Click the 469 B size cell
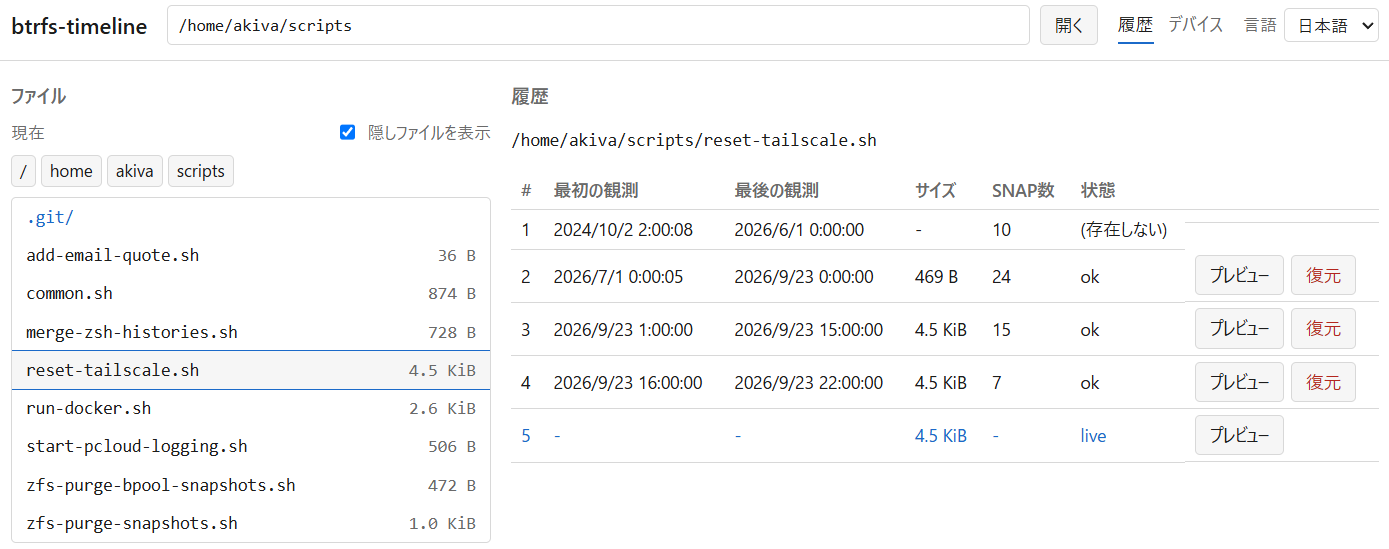The image size is (1389, 549). [x=936, y=277]
